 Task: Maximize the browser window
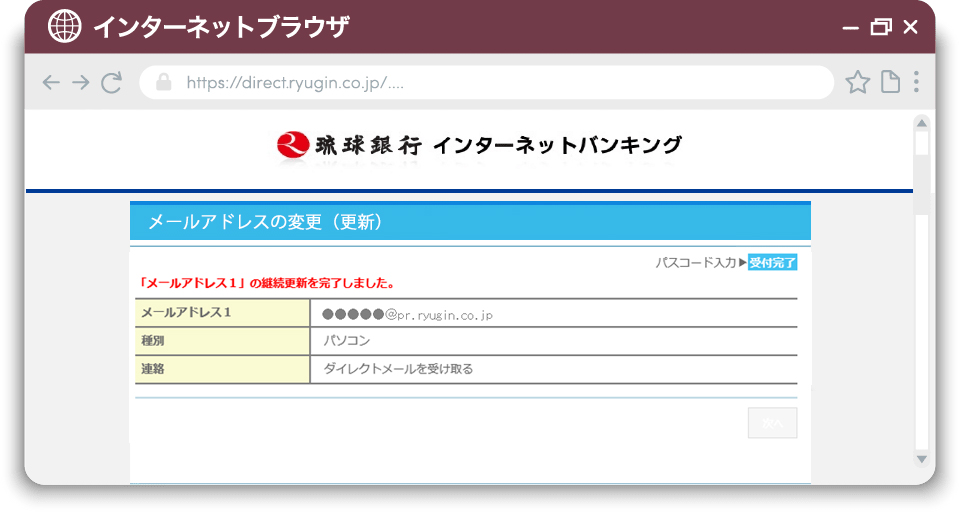(x=880, y=27)
